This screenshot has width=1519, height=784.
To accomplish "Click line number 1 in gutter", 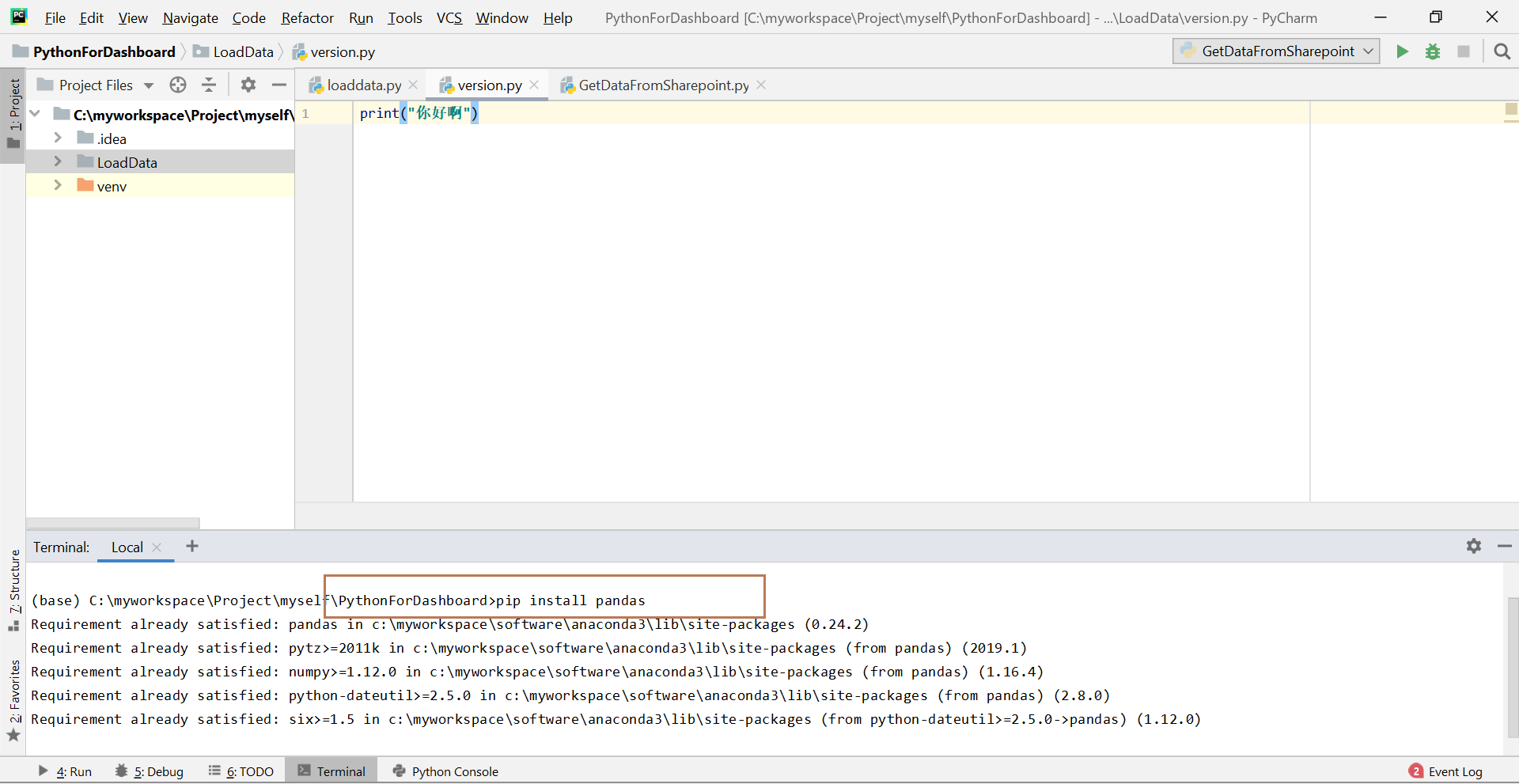I will [305, 113].
